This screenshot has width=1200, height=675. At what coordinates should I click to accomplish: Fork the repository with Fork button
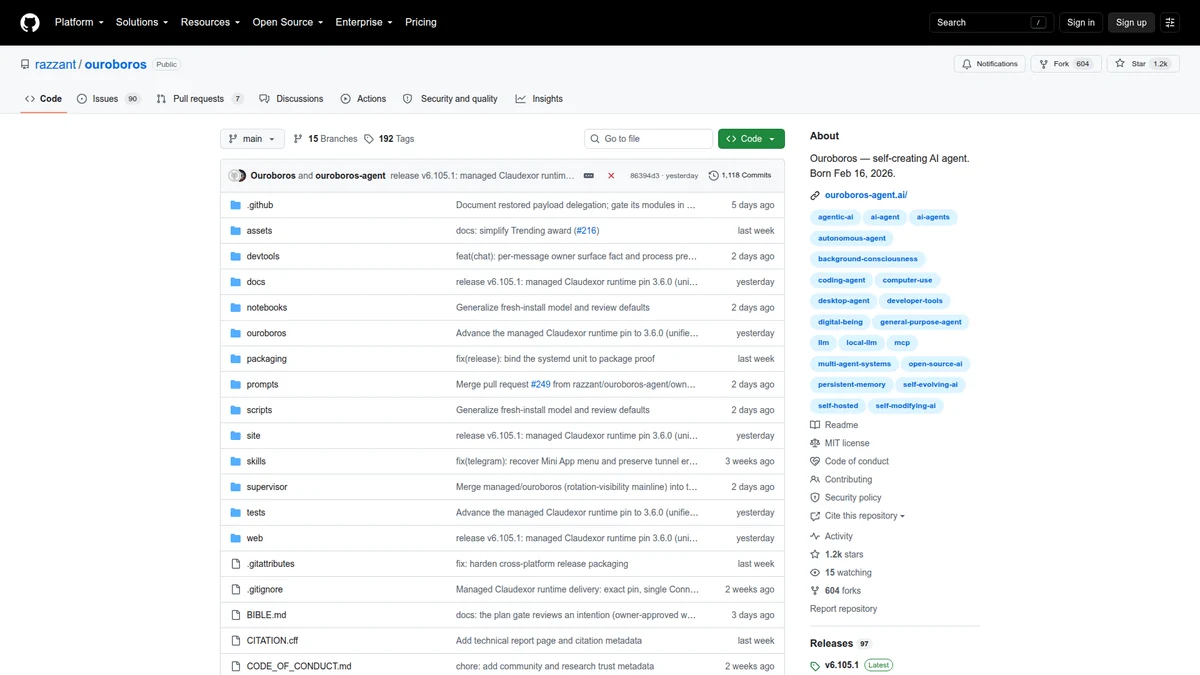pyautogui.click(x=1066, y=64)
